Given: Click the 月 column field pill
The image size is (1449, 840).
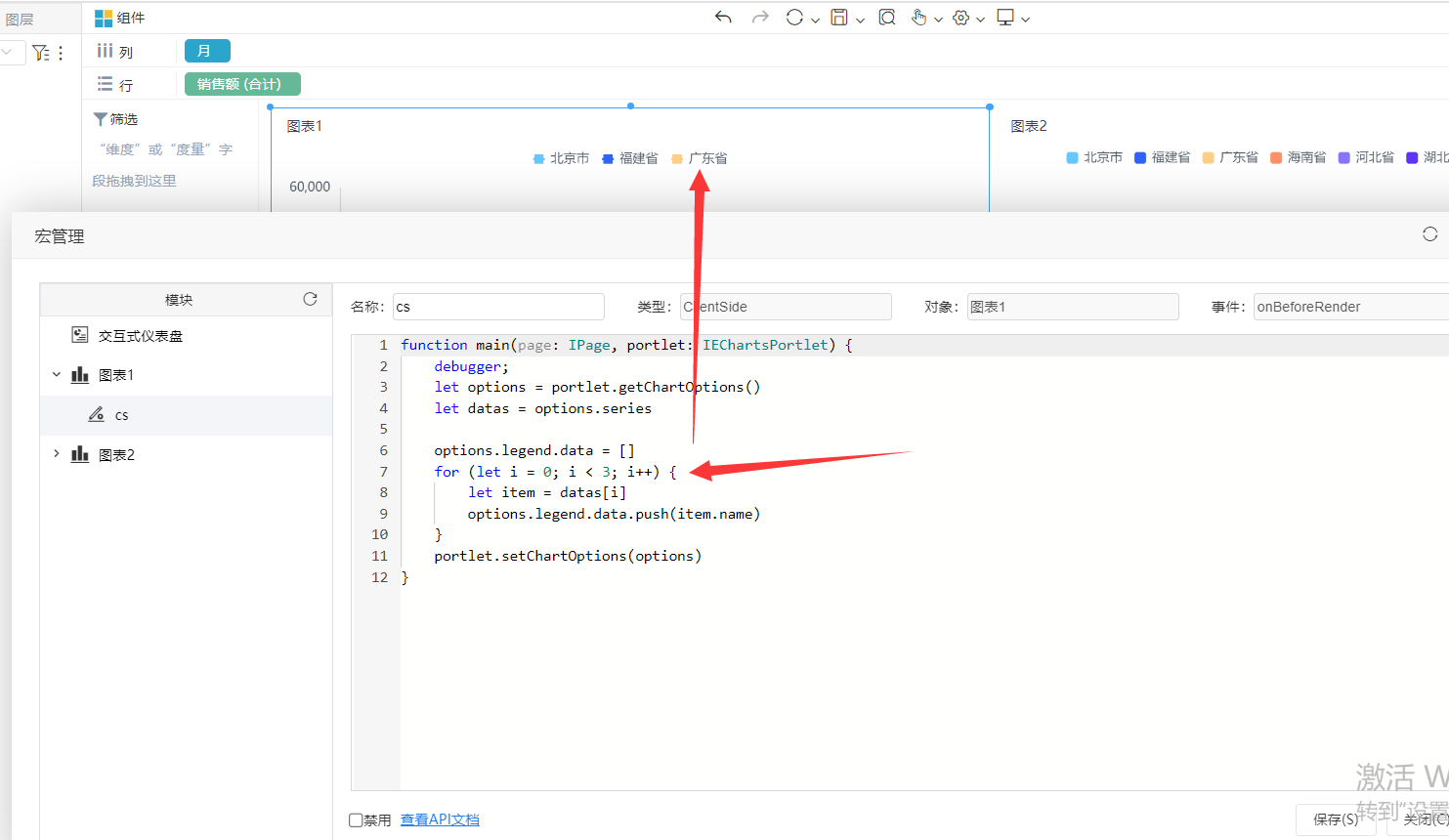Looking at the screenshot, I should tap(207, 51).
